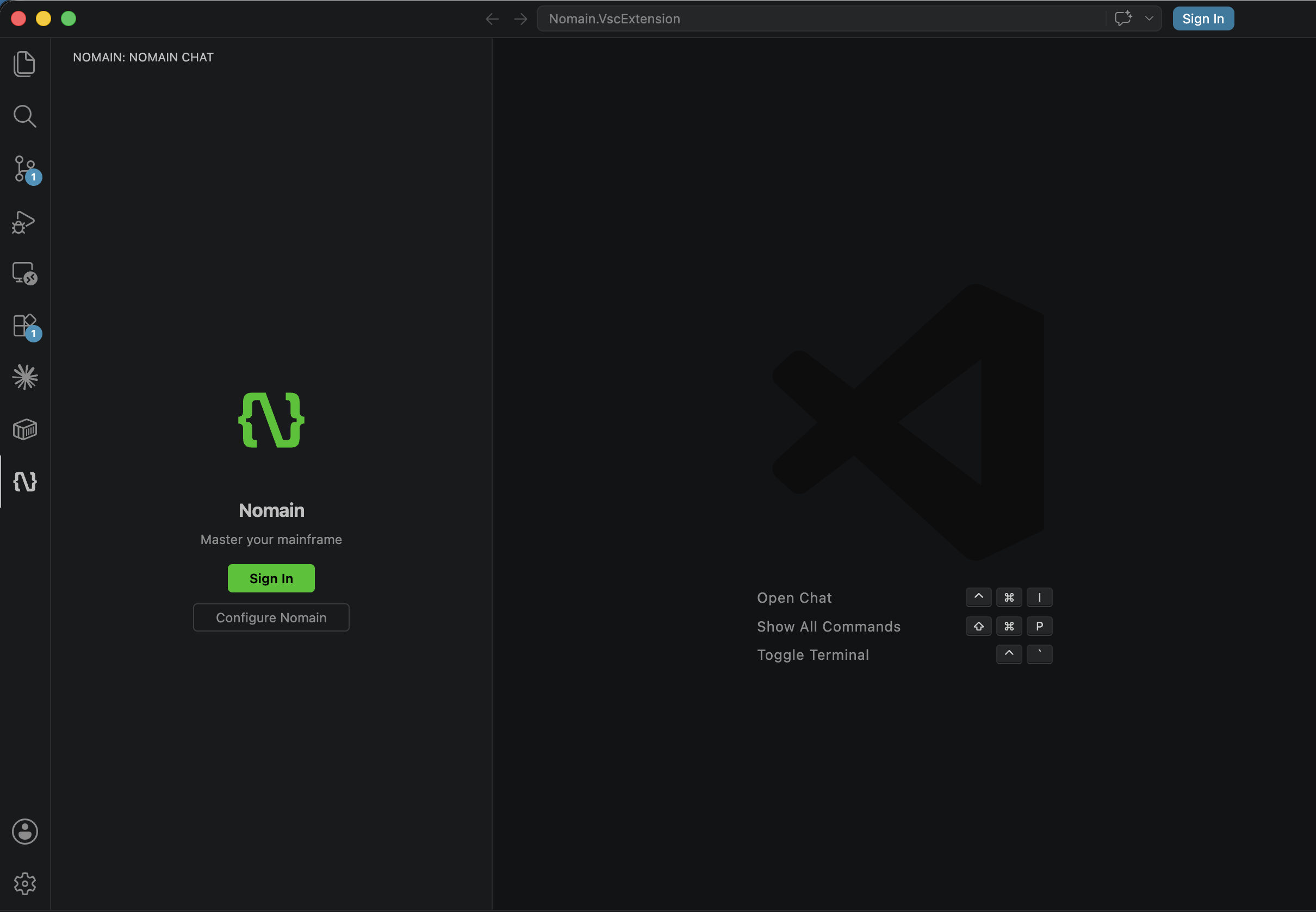Click the Open Chat shortcut label

point(794,598)
